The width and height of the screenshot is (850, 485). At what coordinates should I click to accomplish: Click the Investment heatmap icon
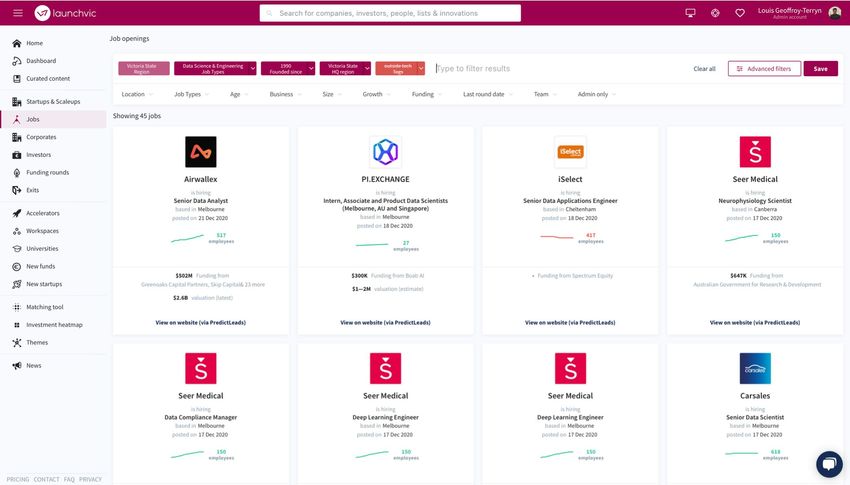pyautogui.click(x=17, y=325)
